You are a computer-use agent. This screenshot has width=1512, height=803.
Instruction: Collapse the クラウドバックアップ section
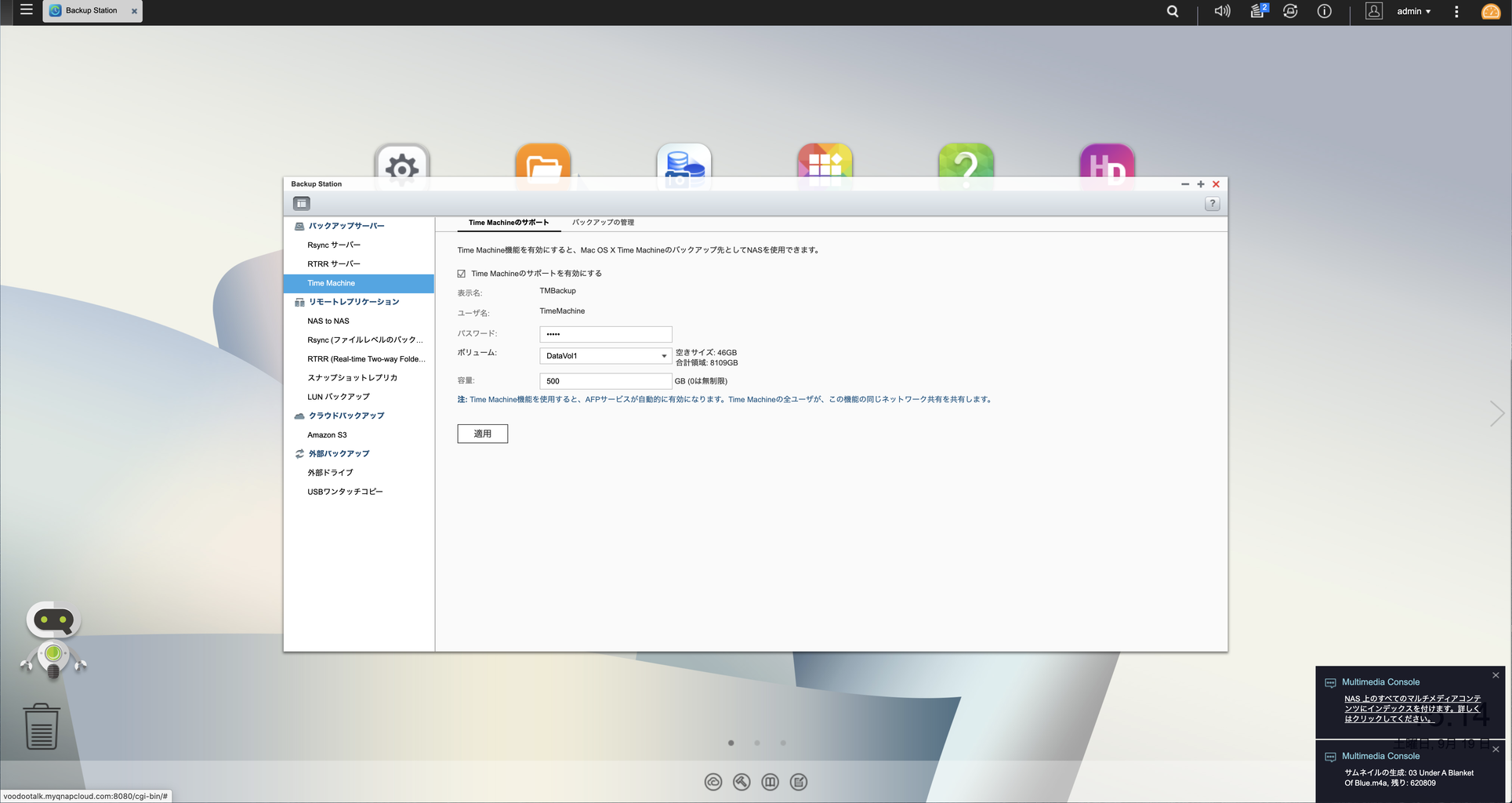346,416
